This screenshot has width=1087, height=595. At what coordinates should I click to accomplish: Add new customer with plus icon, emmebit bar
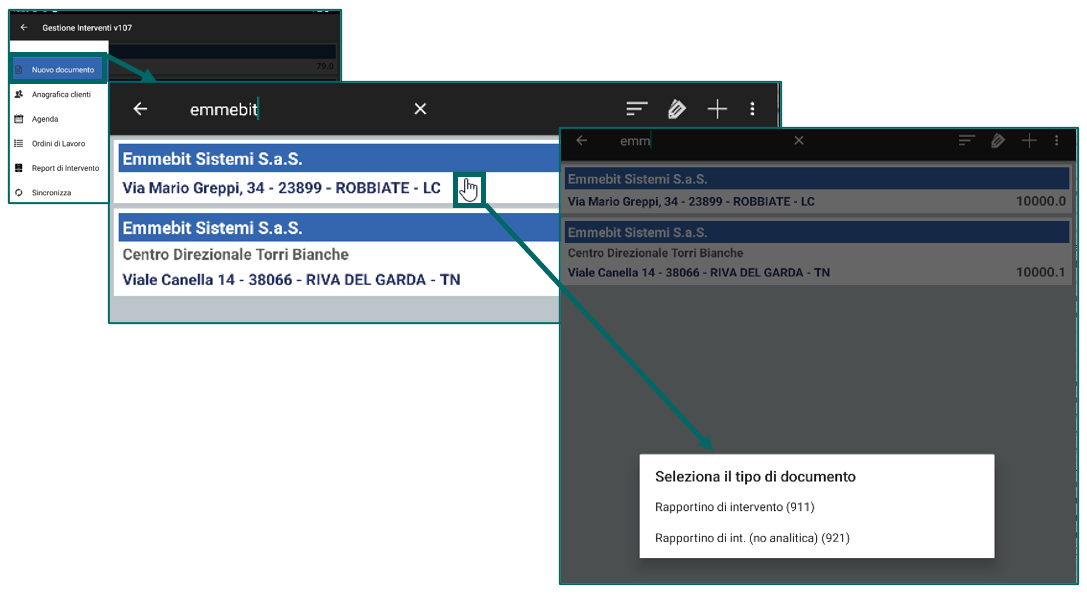(x=717, y=109)
